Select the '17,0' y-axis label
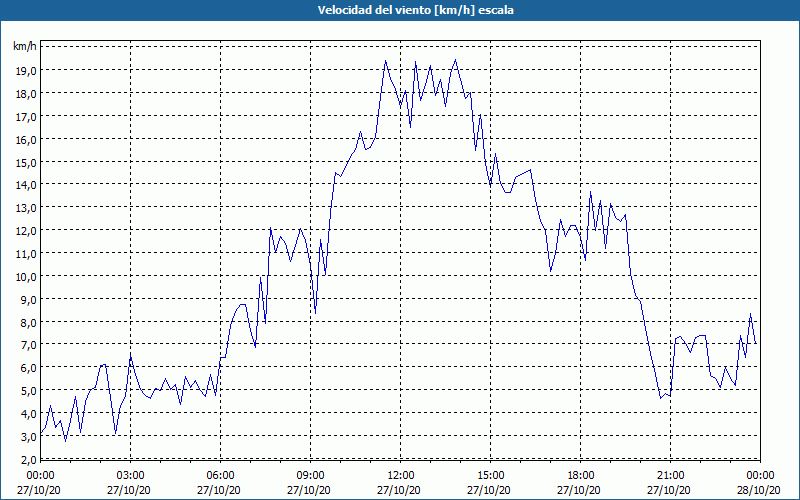 (x=26, y=117)
